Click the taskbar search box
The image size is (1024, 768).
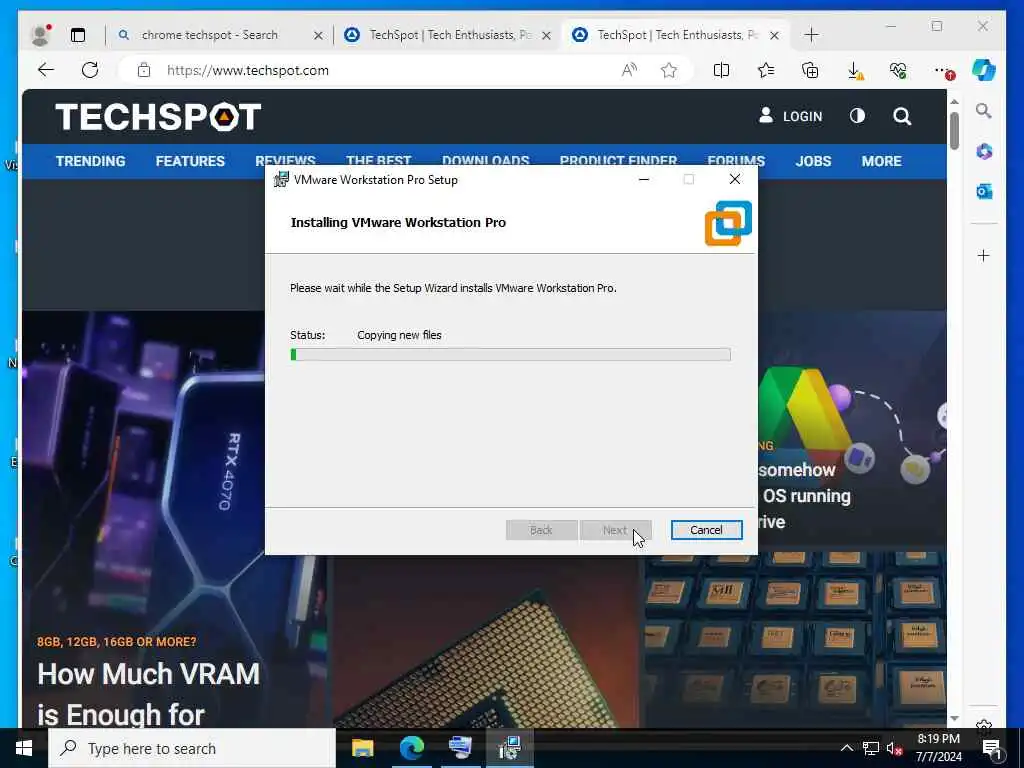point(192,748)
